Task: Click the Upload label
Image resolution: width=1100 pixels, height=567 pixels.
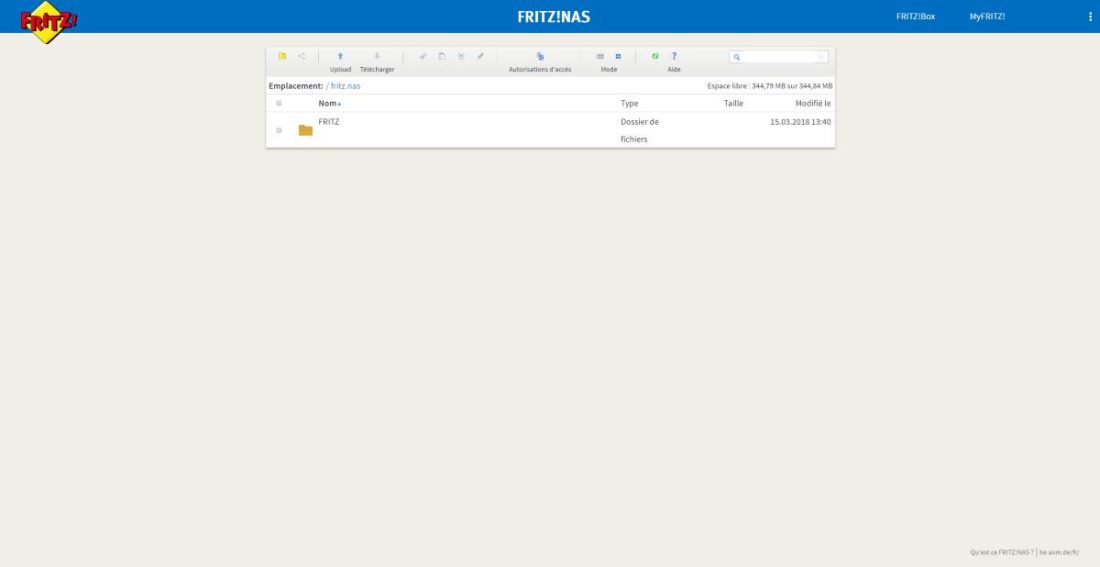Action: (340, 69)
